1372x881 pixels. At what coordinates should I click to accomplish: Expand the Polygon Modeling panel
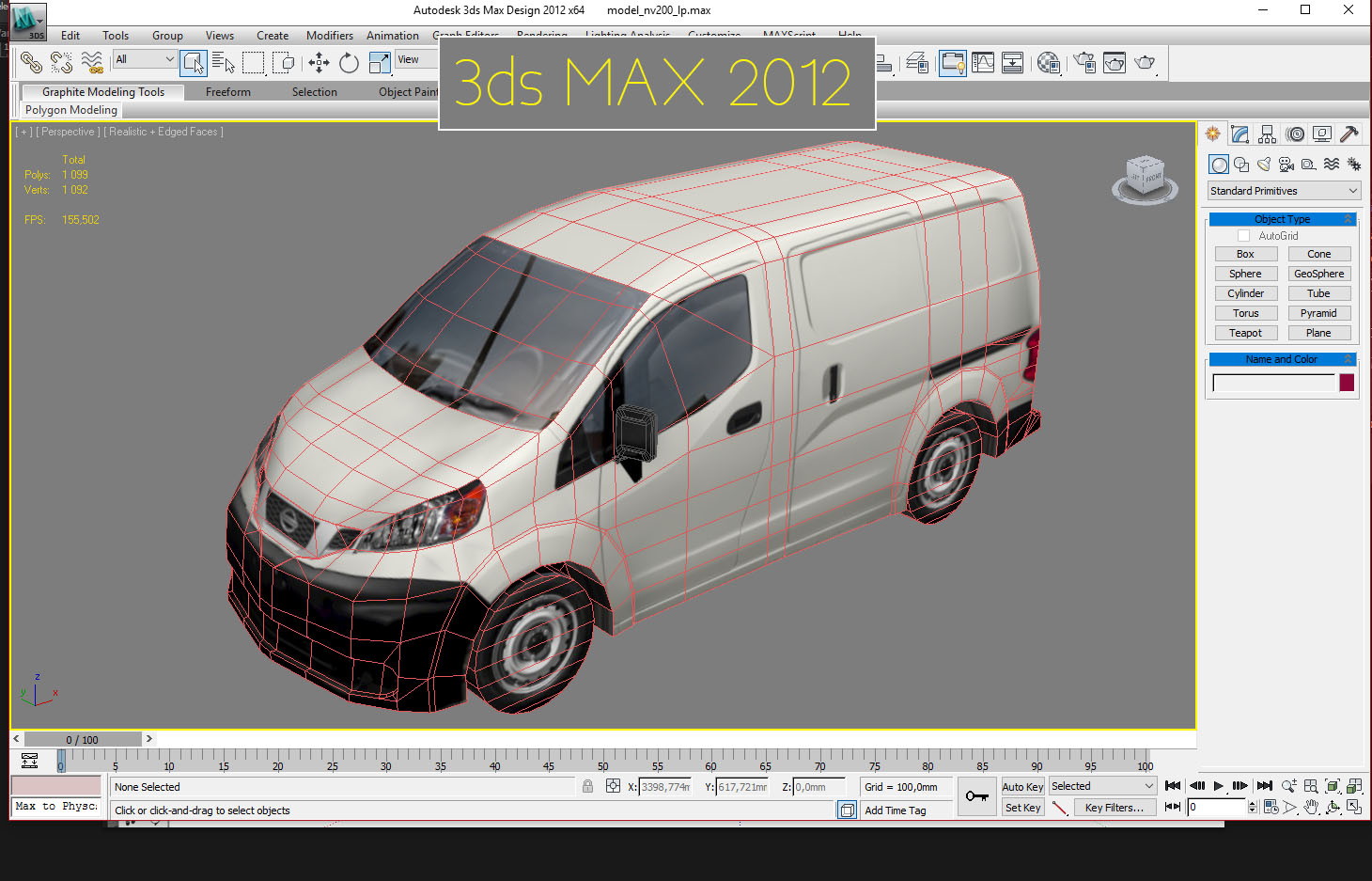tap(71, 110)
